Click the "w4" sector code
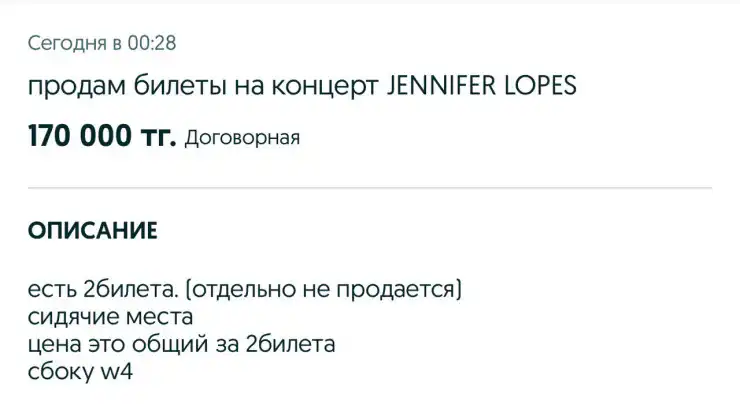Image resolution: width=740 pixels, height=409 pixels. coord(115,373)
